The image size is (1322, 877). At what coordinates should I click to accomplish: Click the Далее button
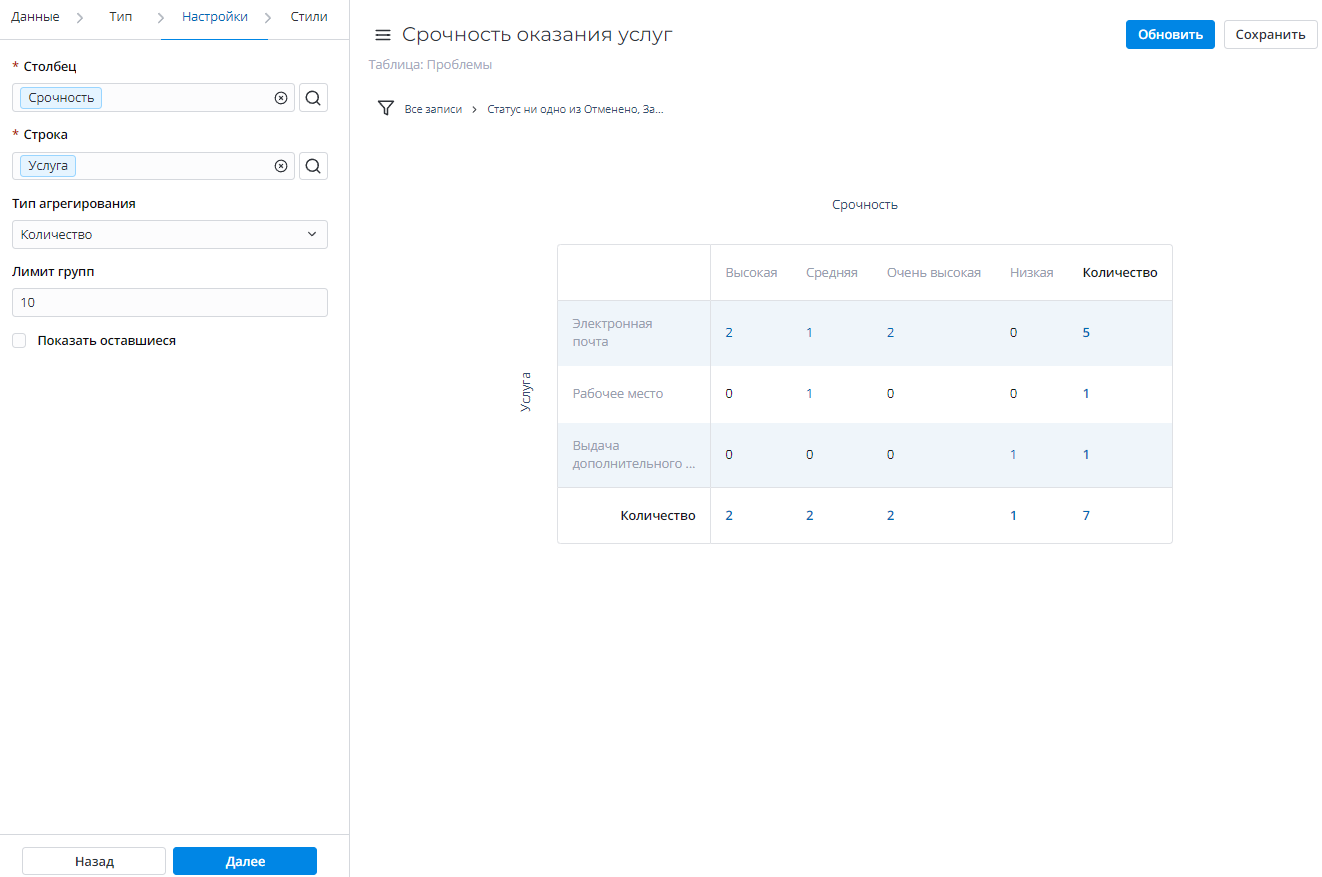point(245,861)
